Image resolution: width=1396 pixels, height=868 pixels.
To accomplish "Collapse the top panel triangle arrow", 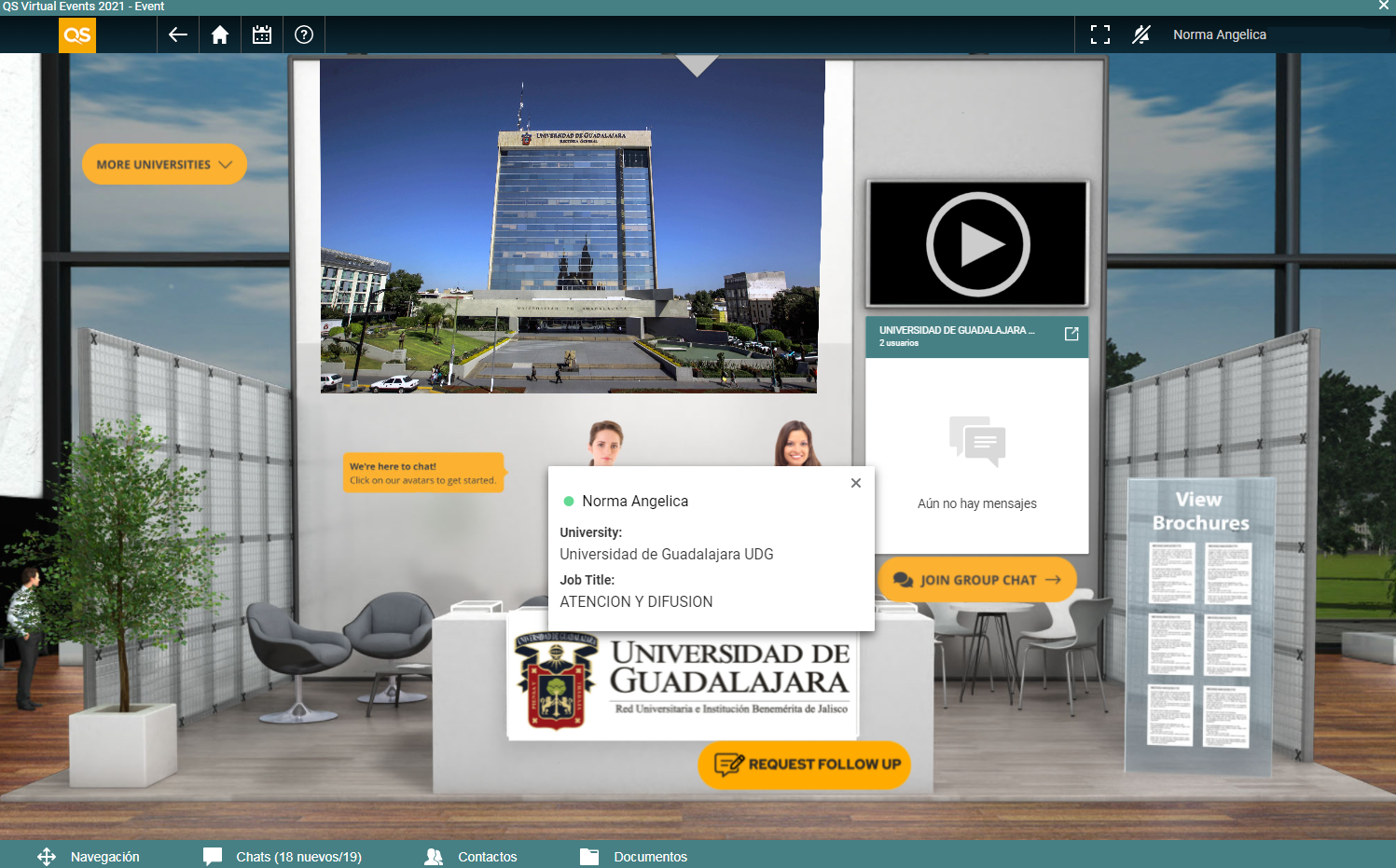I will coord(697,65).
